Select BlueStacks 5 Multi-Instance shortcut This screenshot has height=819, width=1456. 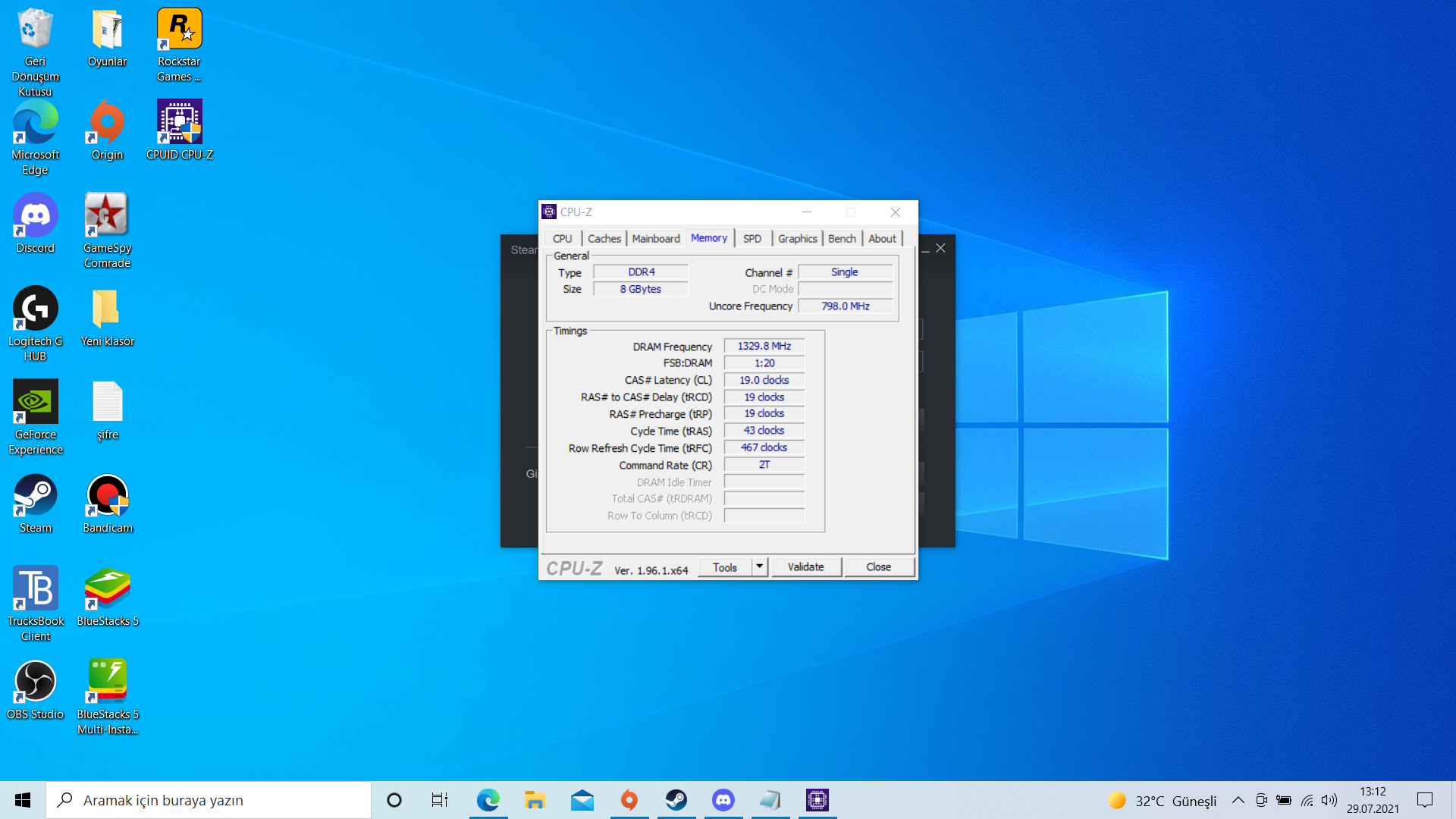click(107, 698)
